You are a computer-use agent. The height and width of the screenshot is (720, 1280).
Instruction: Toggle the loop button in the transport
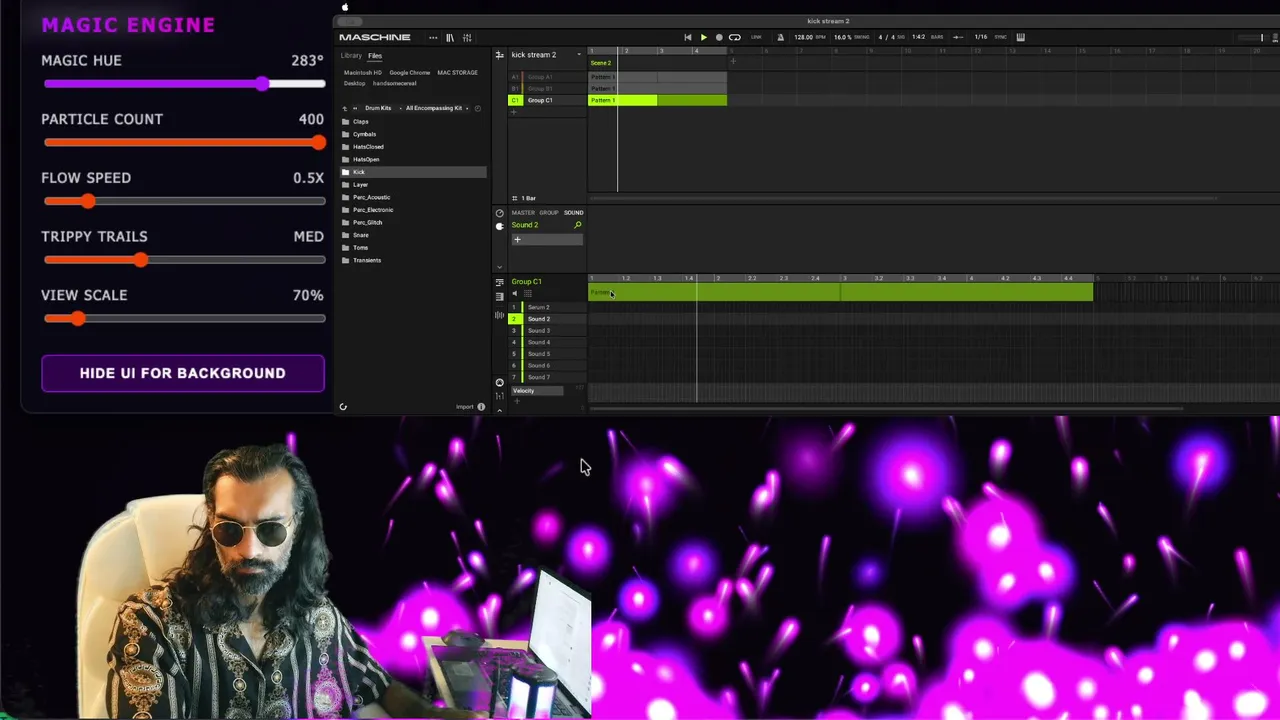[x=735, y=37]
